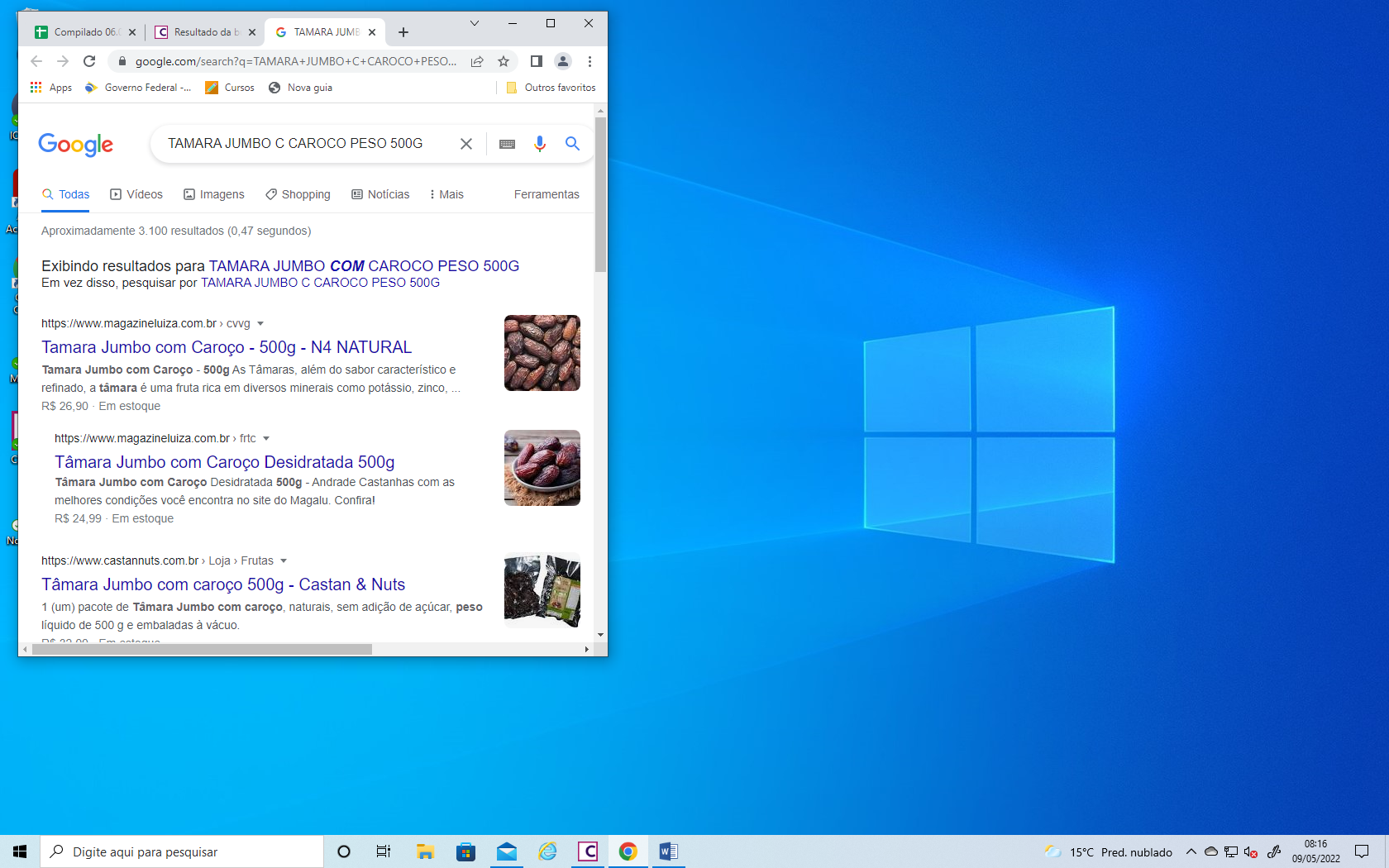Open Chrome three-dot menu

tap(589, 61)
